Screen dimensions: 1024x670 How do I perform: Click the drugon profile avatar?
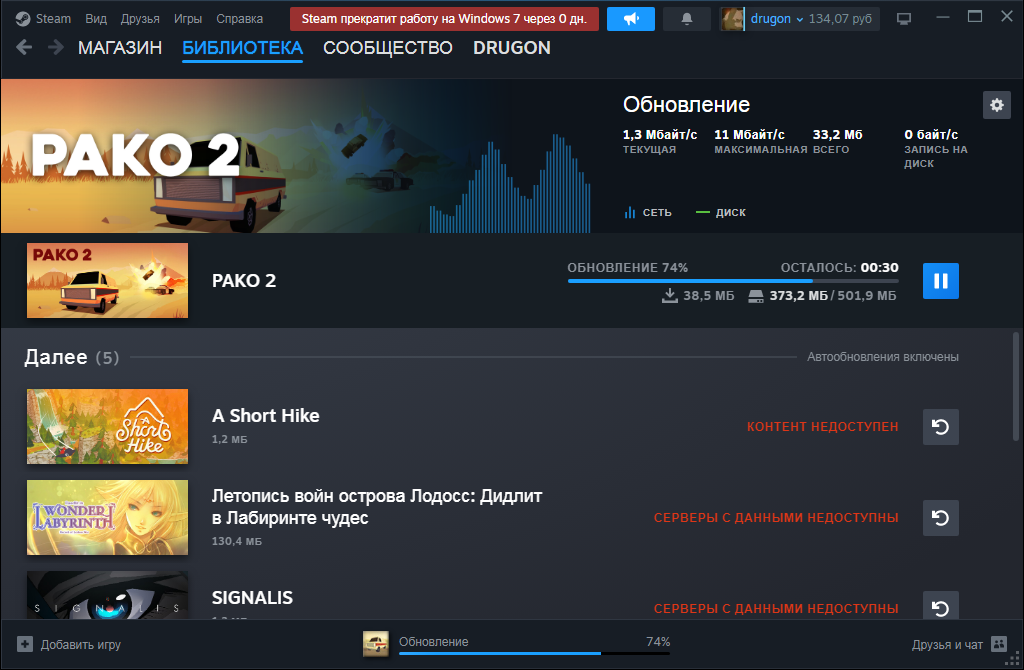(732, 19)
